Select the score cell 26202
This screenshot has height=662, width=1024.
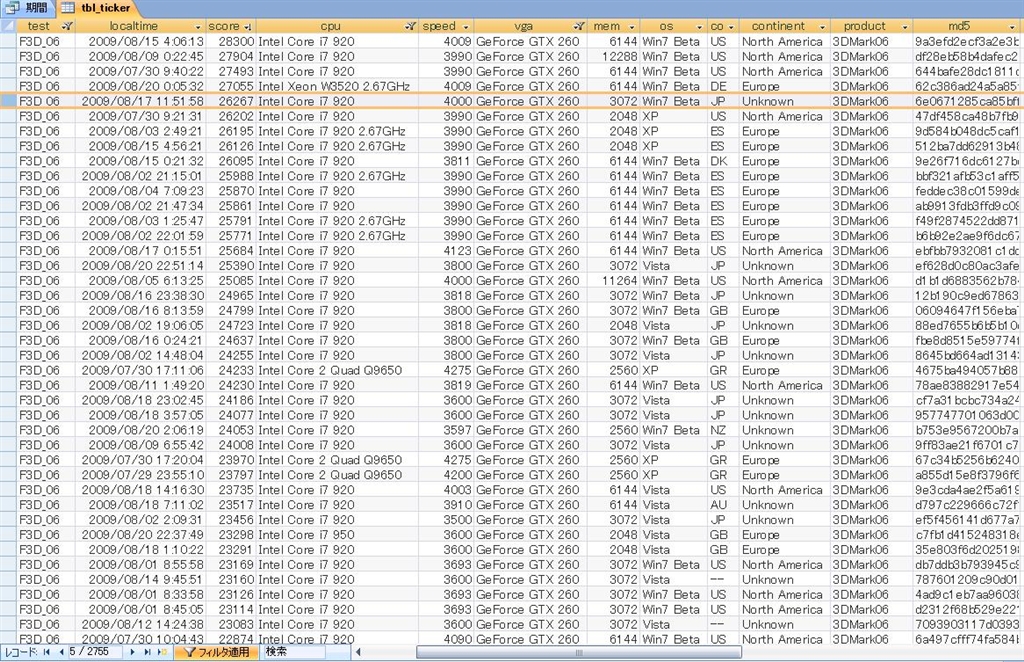(231, 116)
